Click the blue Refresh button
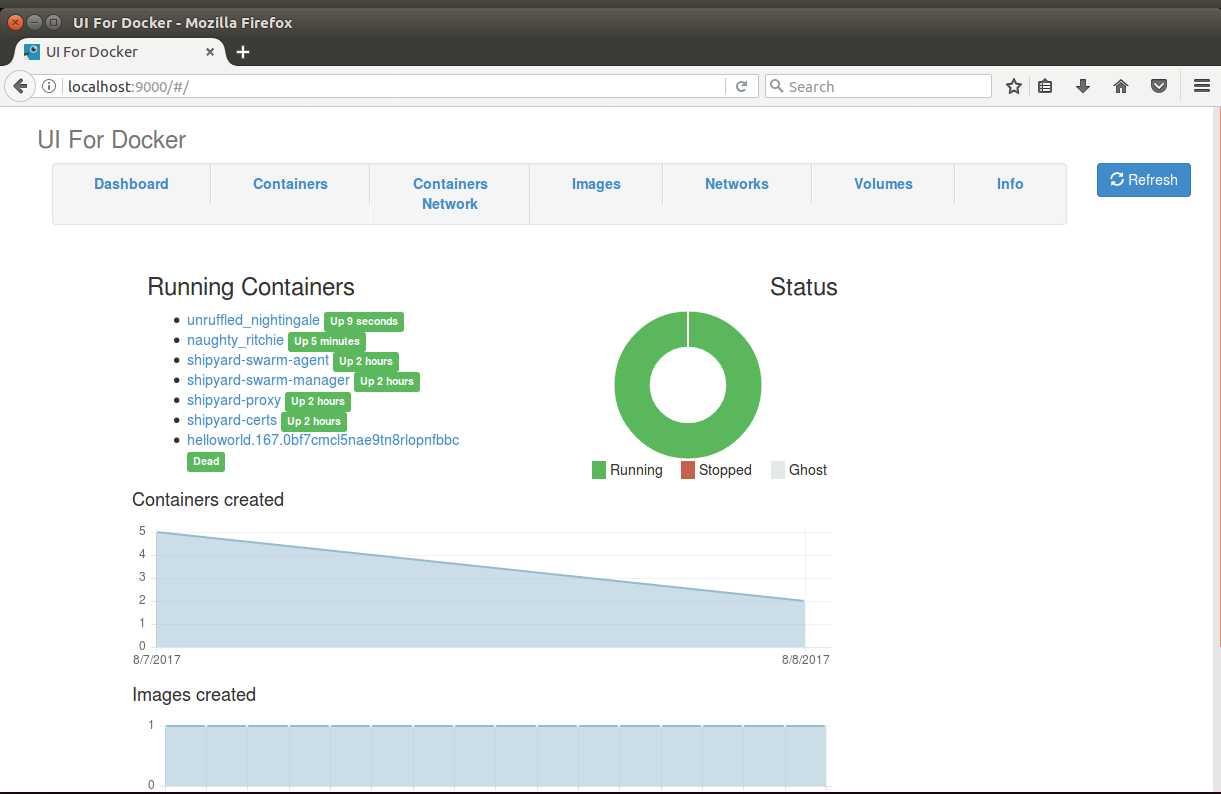 click(x=1143, y=180)
